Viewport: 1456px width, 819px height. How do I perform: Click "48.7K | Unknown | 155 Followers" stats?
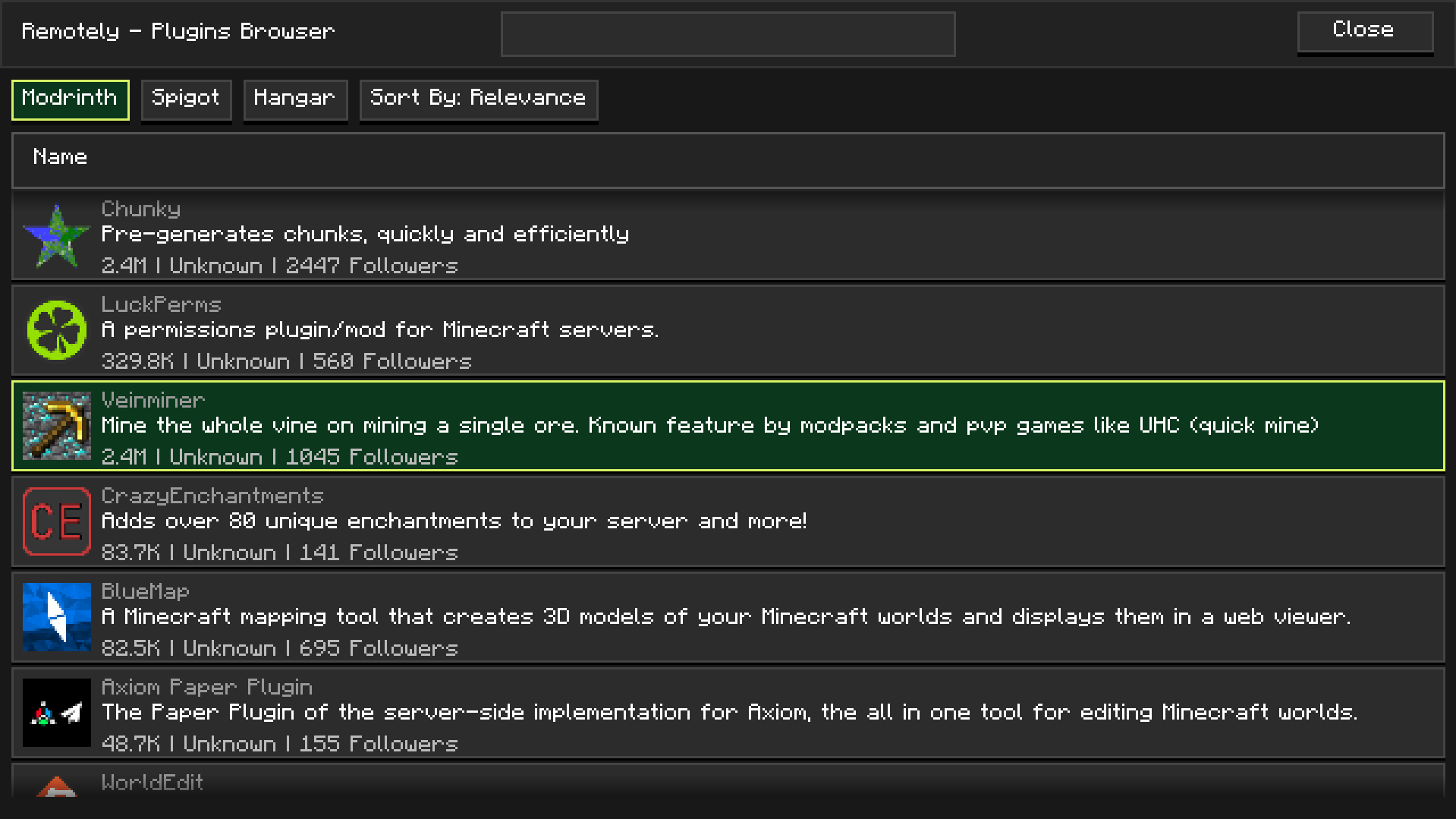[x=280, y=744]
